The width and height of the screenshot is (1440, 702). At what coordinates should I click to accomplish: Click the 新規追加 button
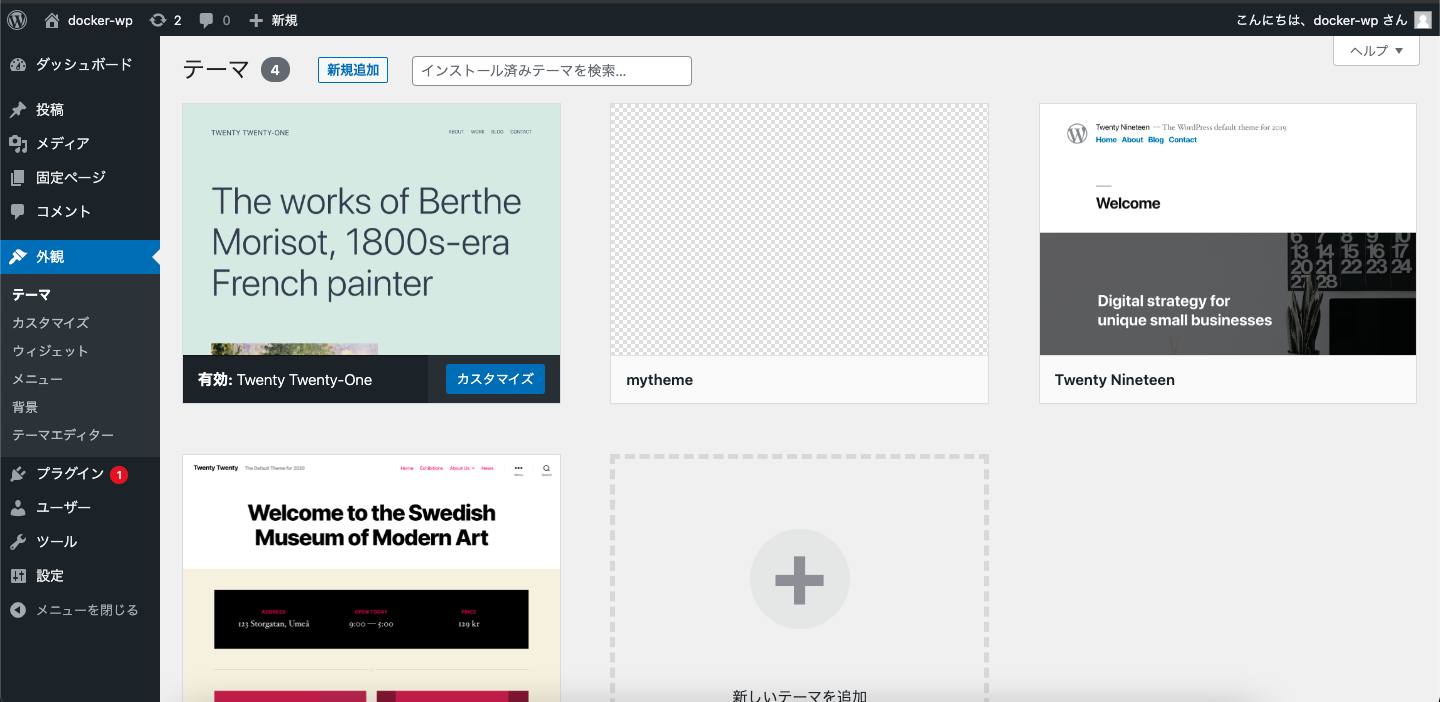click(x=353, y=70)
